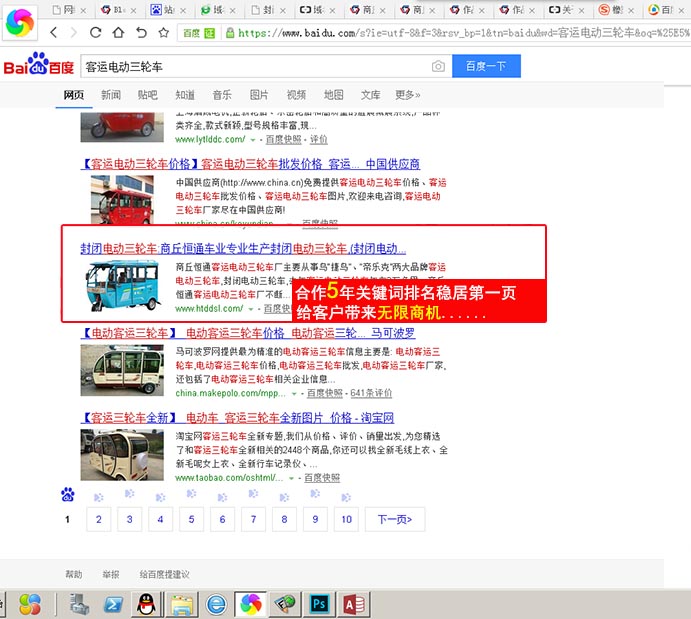Go to browser home page icon

(x=118, y=32)
